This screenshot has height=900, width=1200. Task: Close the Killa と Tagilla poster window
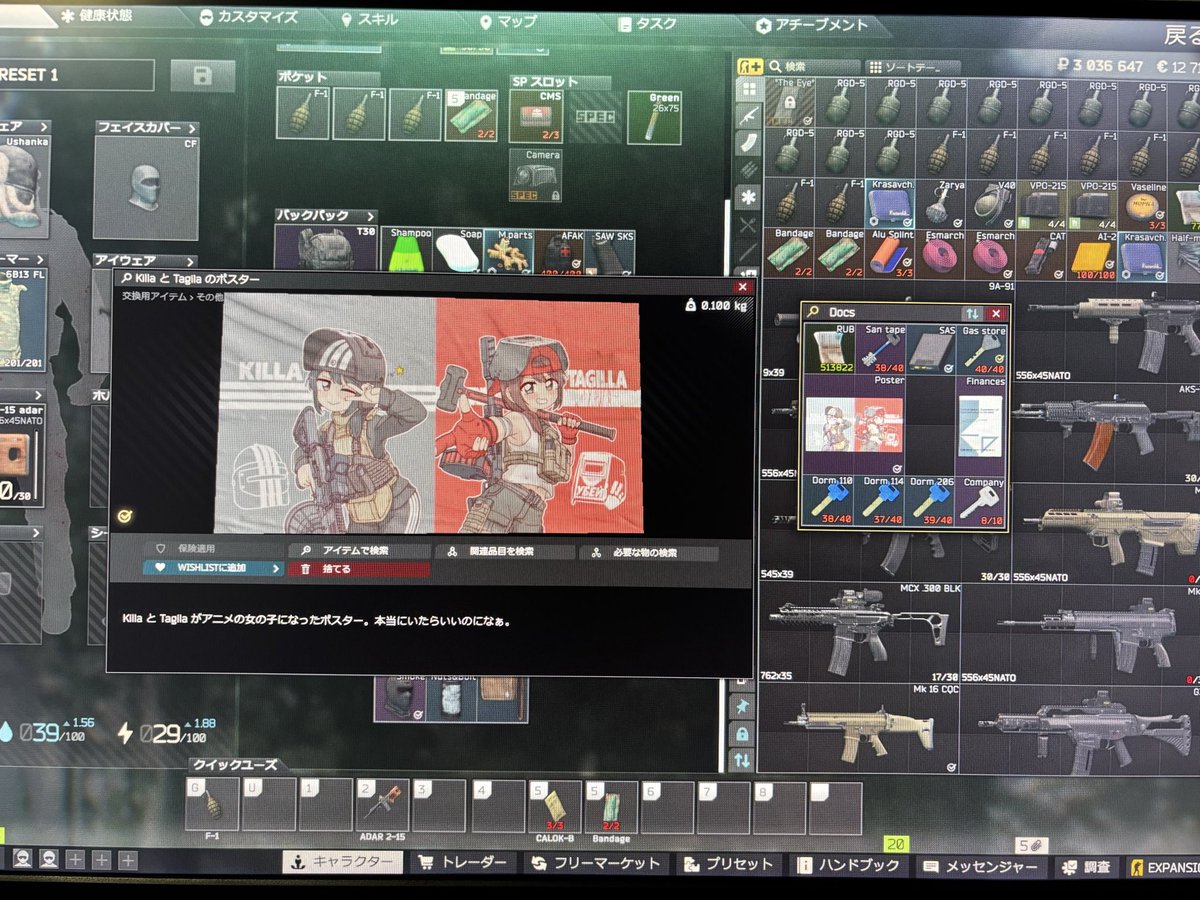742,287
